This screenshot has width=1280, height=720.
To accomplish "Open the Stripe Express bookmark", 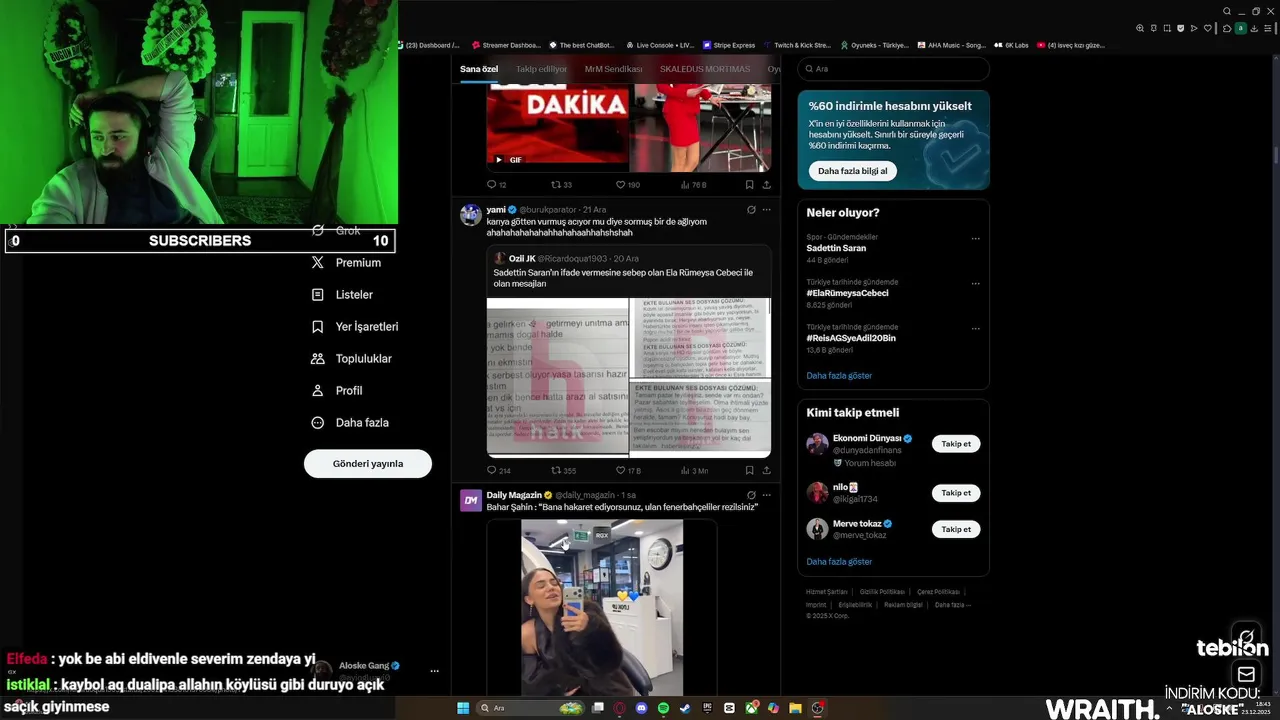I will coord(729,45).
